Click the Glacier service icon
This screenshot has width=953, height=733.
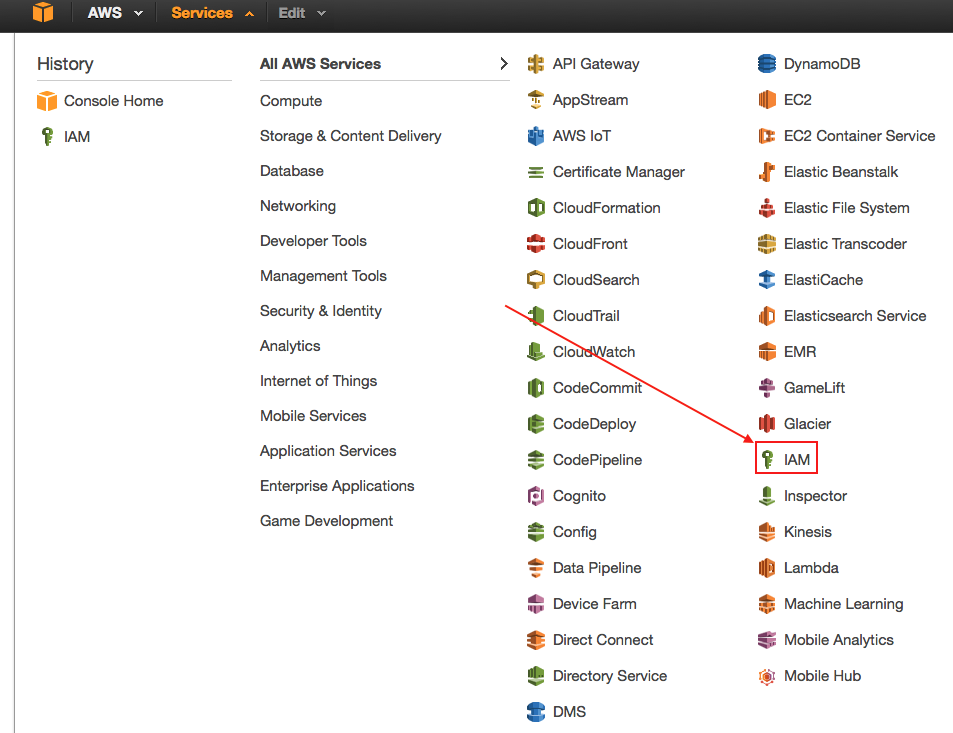click(x=767, y=424)
